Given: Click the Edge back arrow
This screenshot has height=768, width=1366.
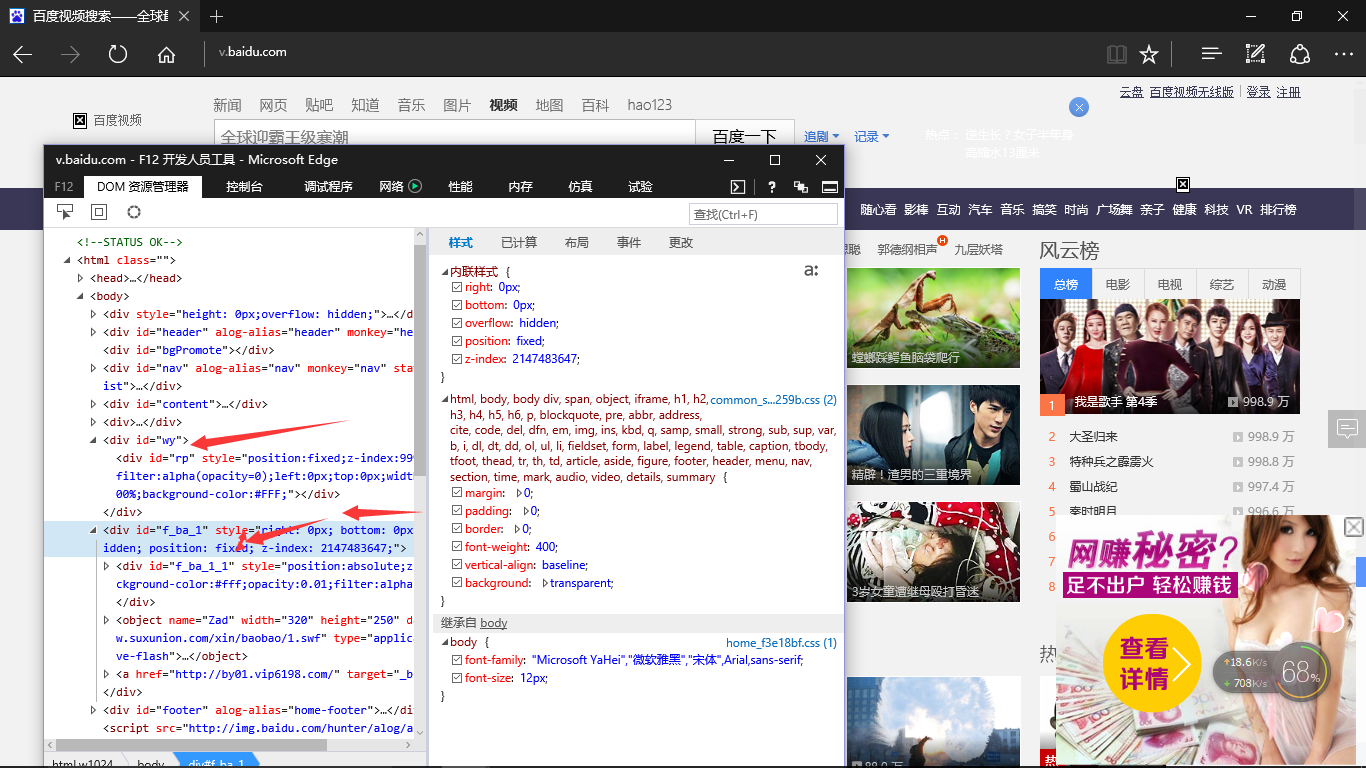Looking at the screenshot, I should pos(22,55).
